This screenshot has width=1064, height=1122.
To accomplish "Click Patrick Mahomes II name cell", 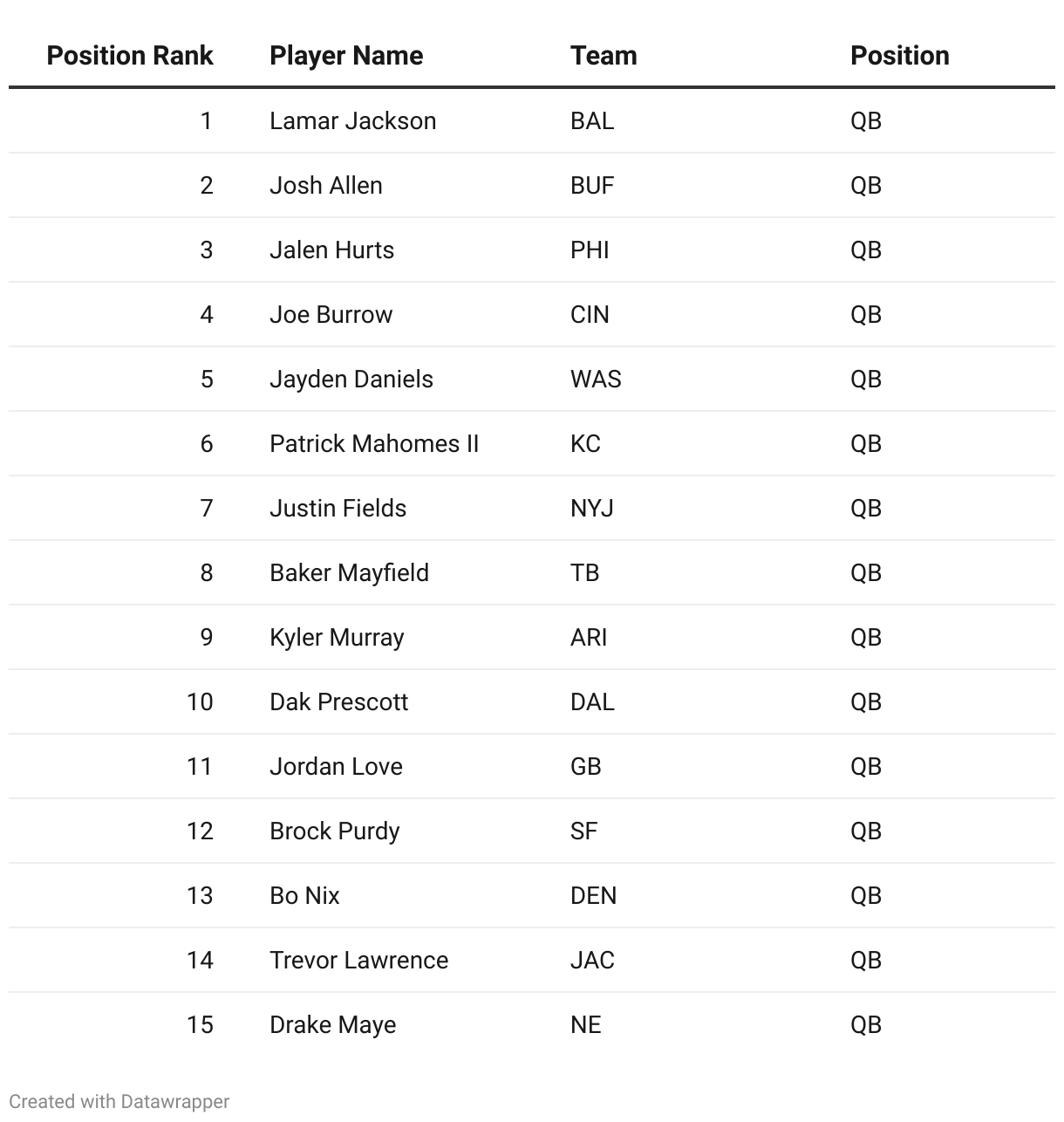I will tap(374, 443).
